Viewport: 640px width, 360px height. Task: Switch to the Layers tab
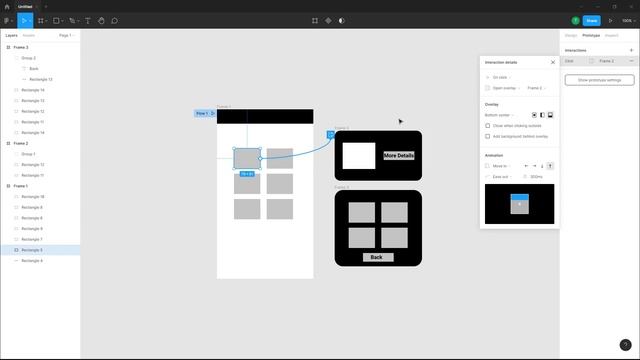click(x=11, y=36)
